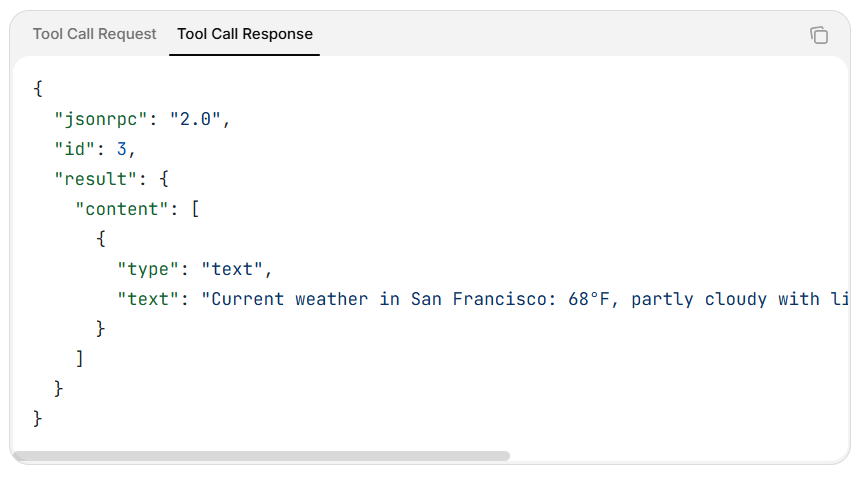Select the Tool Call Response tab

point(245,34)
